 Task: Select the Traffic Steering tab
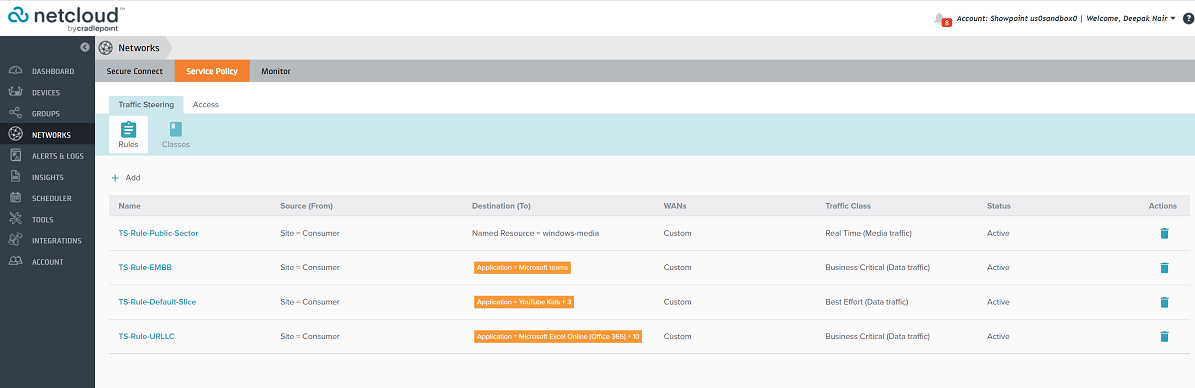(146, 104)
